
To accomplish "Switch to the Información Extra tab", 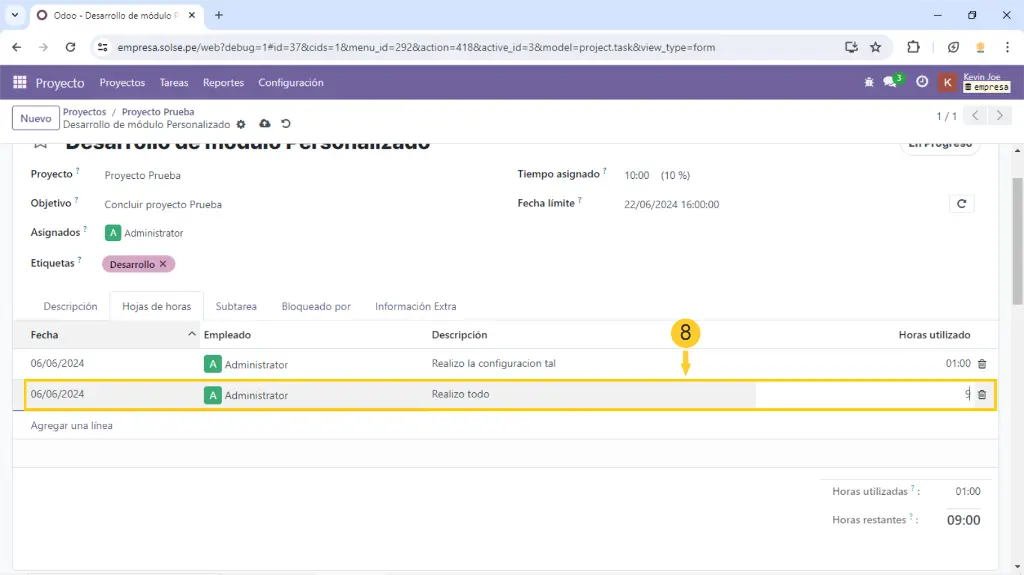I will (415, 306).
